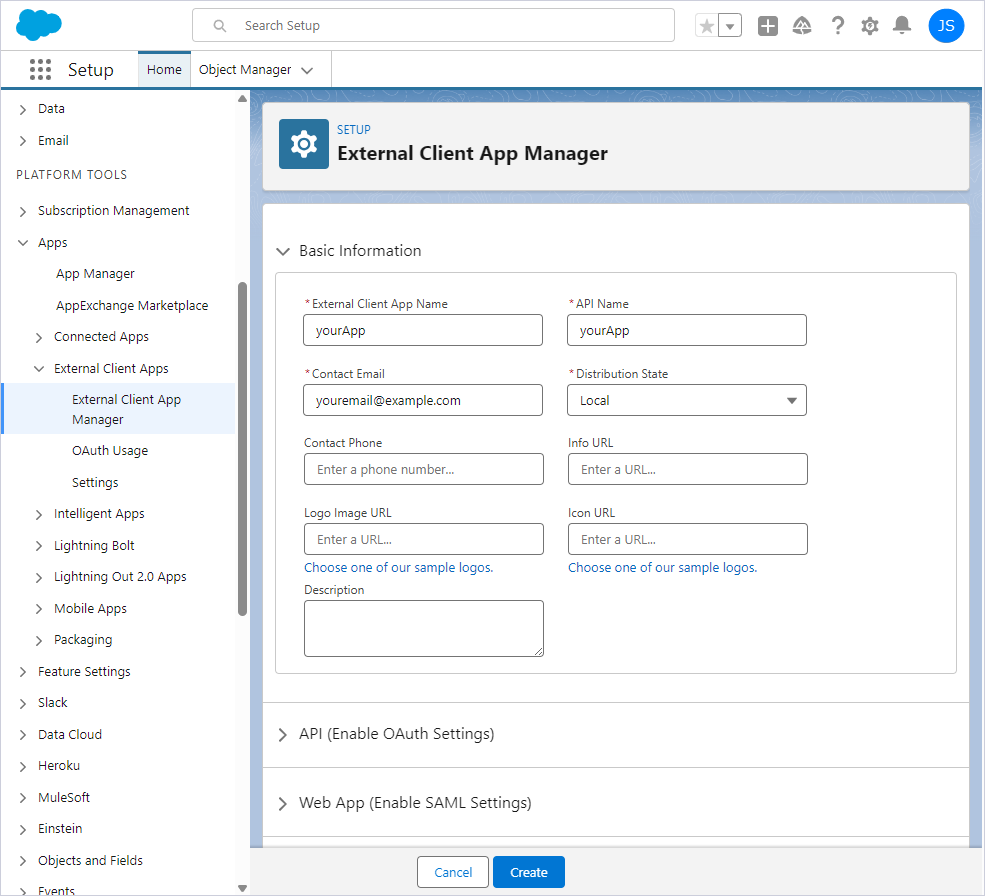Click the Logo Image URL field
The width and height of the screenshot is (985, 896).
tap(423, 539)
